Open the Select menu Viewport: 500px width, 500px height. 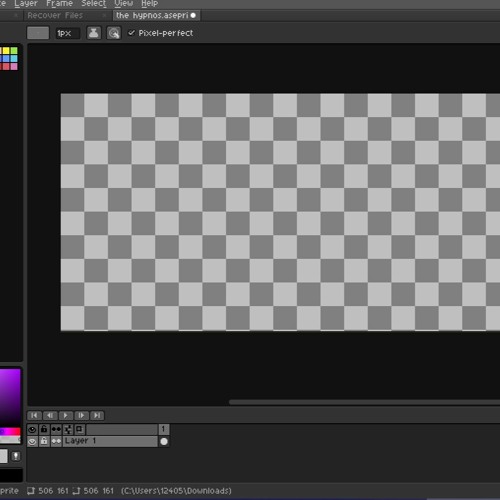[94, 4]
